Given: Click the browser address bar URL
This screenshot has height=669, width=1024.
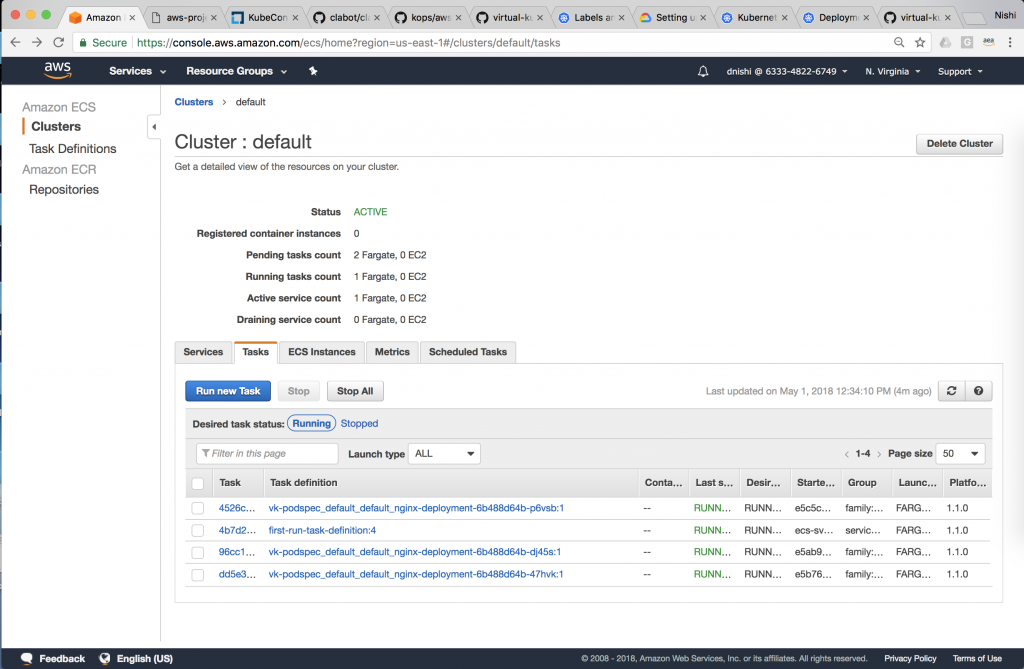Looking at the screenshot, I should [x=348, y=42].
